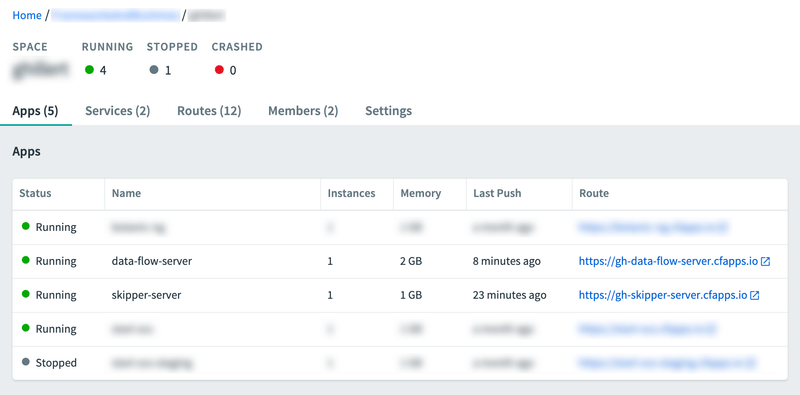
Task: Click the 2 GB memory cell
Action: [x=411, y=261]
